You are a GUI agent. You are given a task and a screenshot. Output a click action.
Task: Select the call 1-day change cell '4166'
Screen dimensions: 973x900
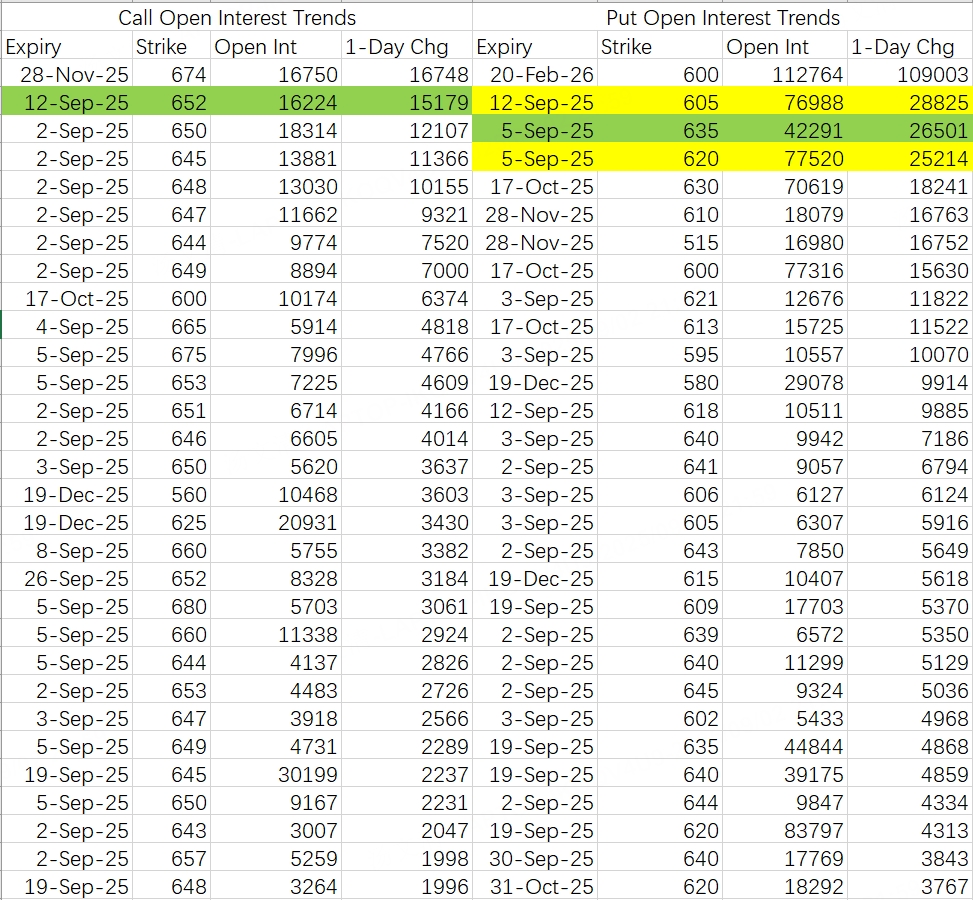point(406,410)
